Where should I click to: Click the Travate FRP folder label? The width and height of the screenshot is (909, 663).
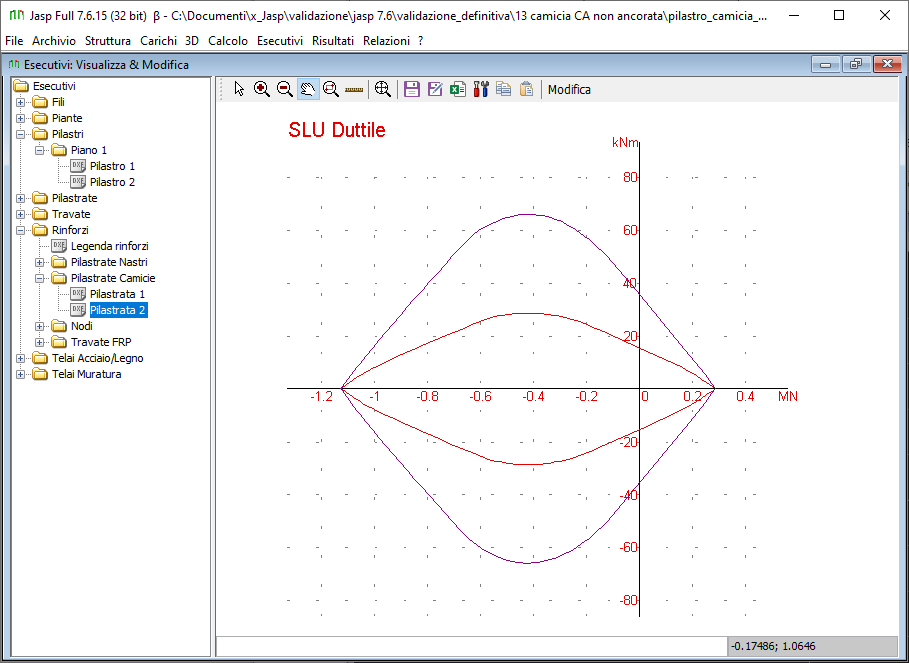[101, 342]
